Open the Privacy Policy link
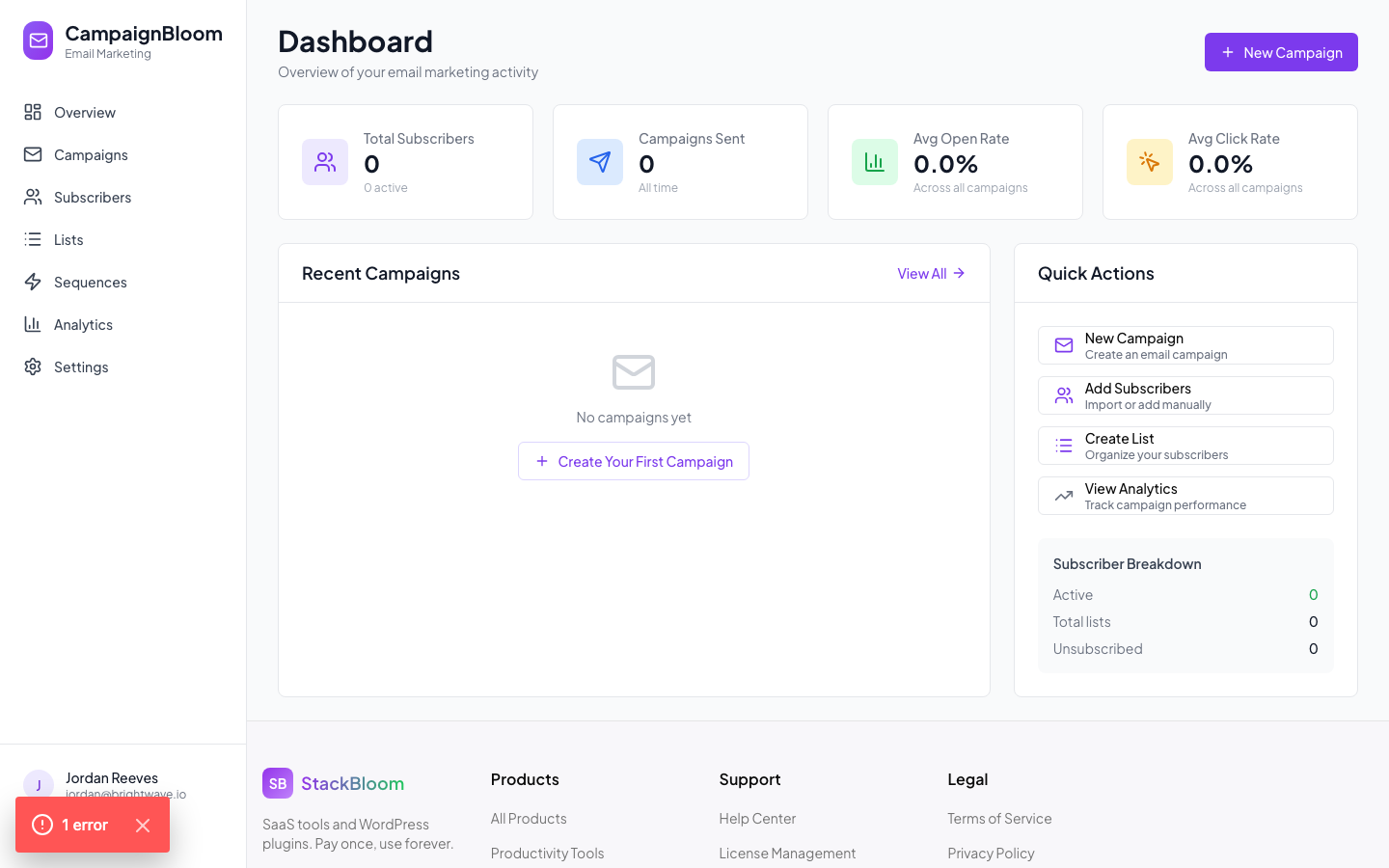Image resolution: width=1389 pixels, height=868 pixels. [991, 853]
